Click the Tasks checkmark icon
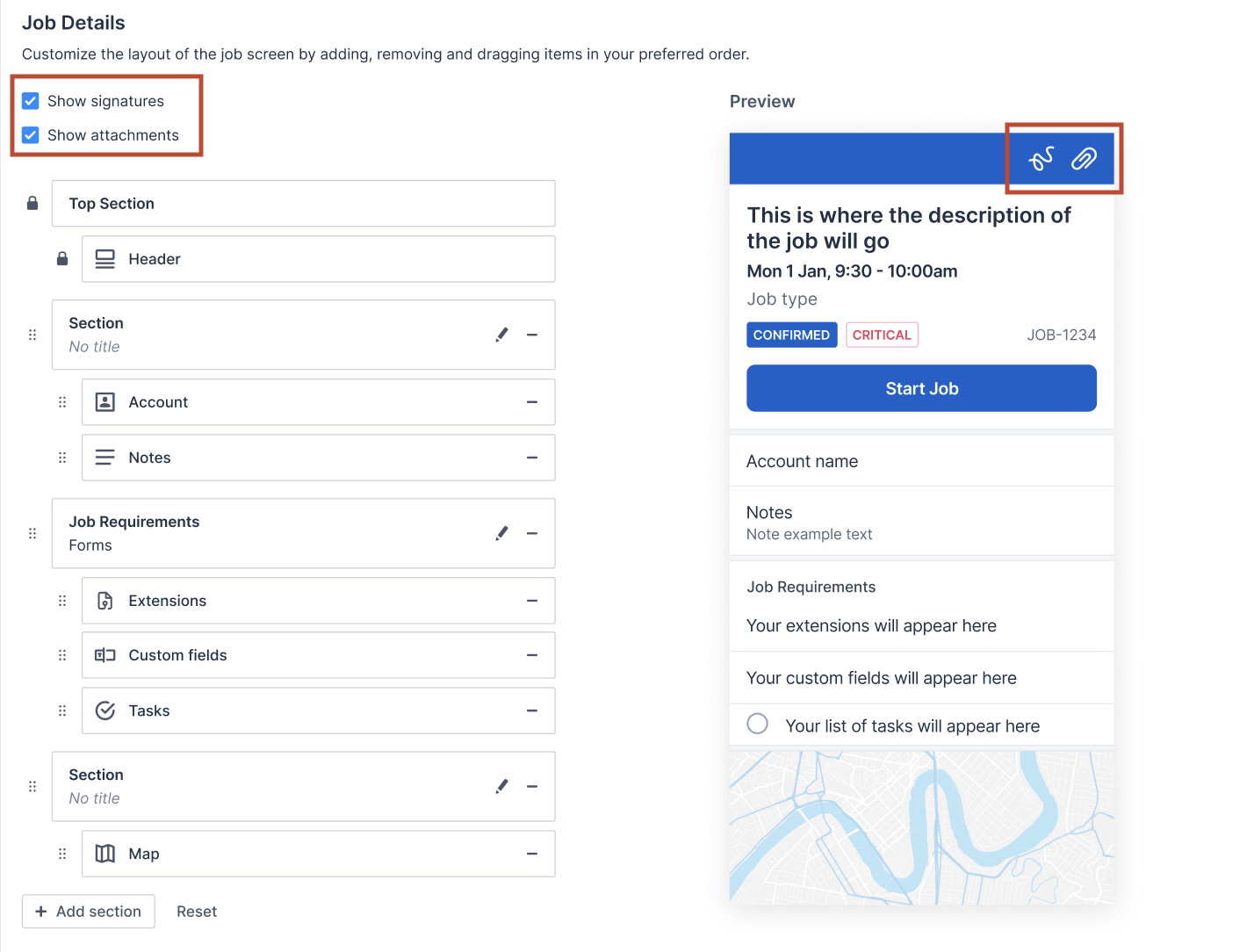Screen dimensions: 1254x952 tap(104, 710)
